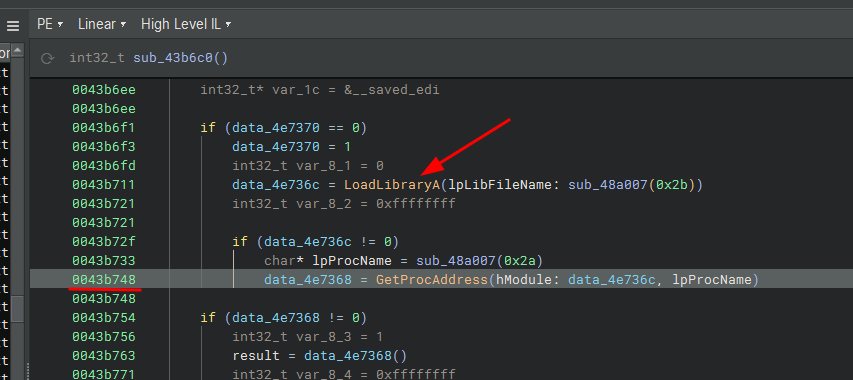Select function name sub_43b6c0 in header

(x=175, y=58)
